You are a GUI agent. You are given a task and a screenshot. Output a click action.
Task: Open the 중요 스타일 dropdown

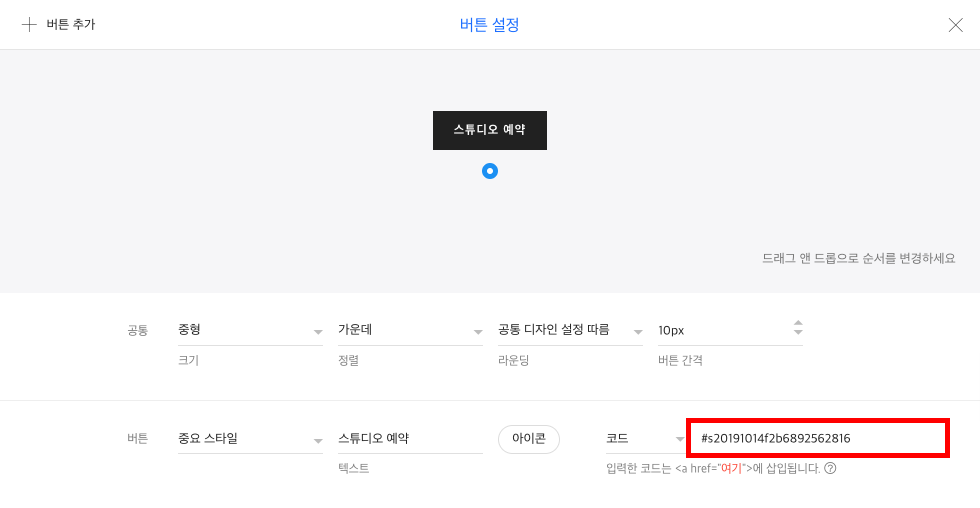[250, 439]
